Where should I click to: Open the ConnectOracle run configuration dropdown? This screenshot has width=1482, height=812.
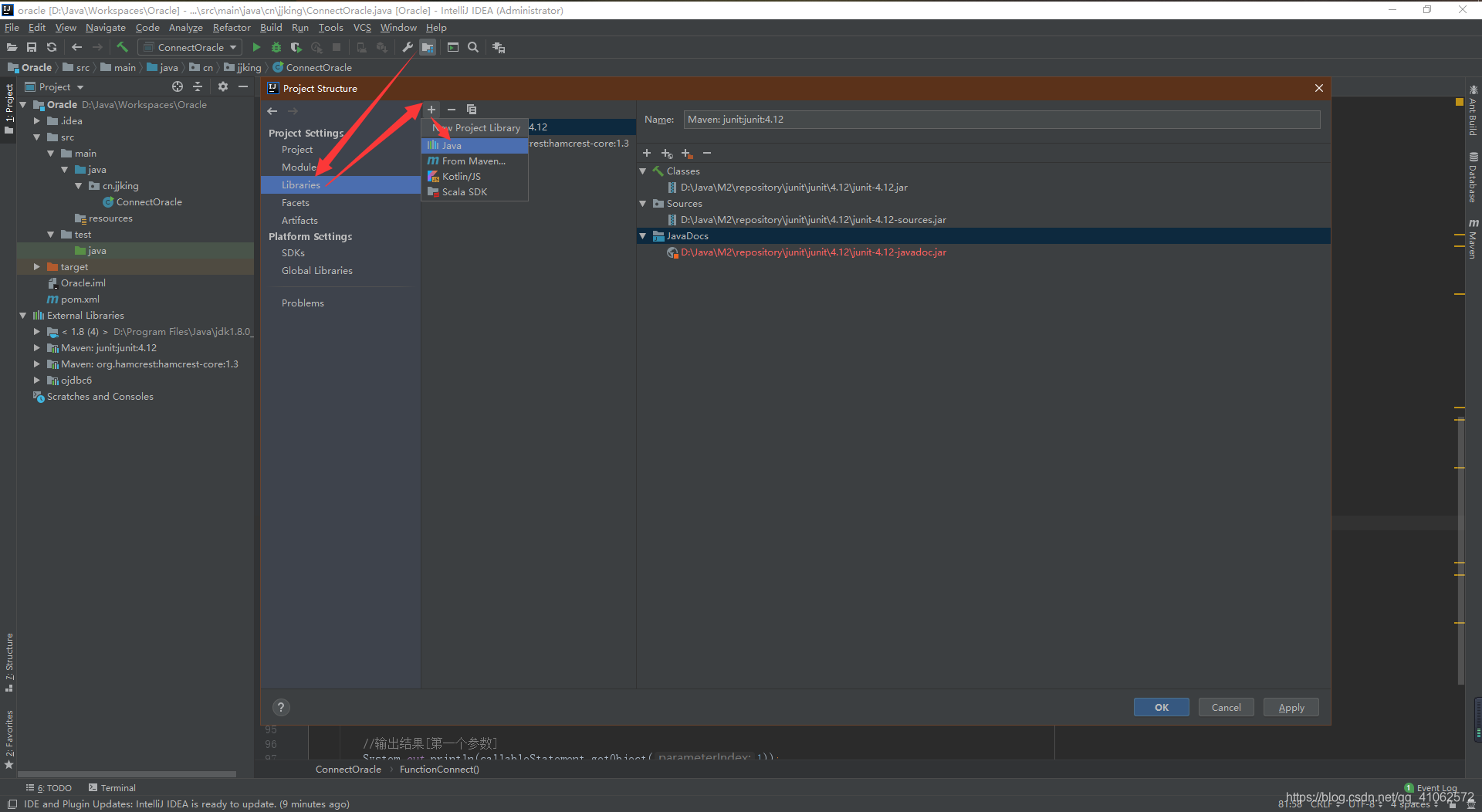click(x=191, y=47)
